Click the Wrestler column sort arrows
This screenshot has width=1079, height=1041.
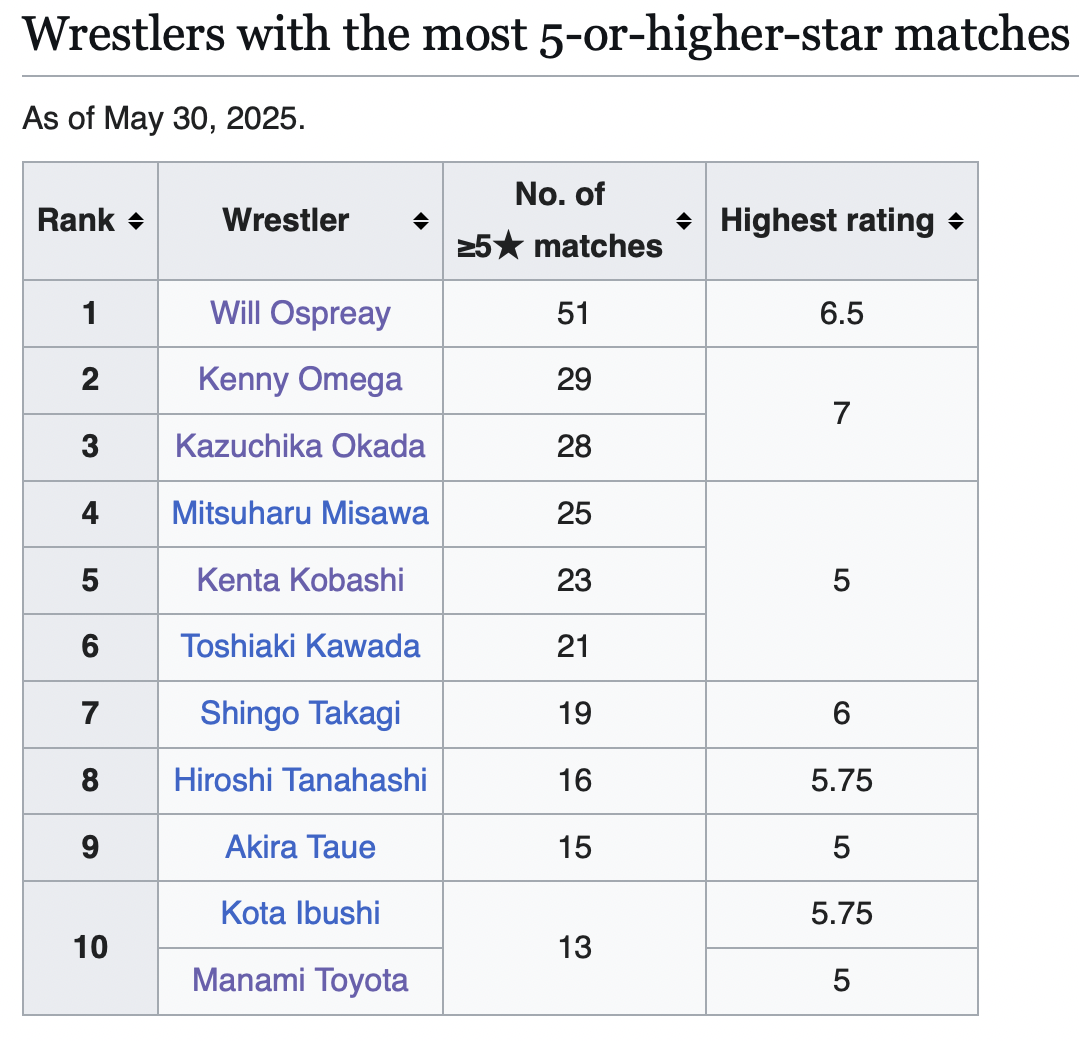click(x=421, y=221)
